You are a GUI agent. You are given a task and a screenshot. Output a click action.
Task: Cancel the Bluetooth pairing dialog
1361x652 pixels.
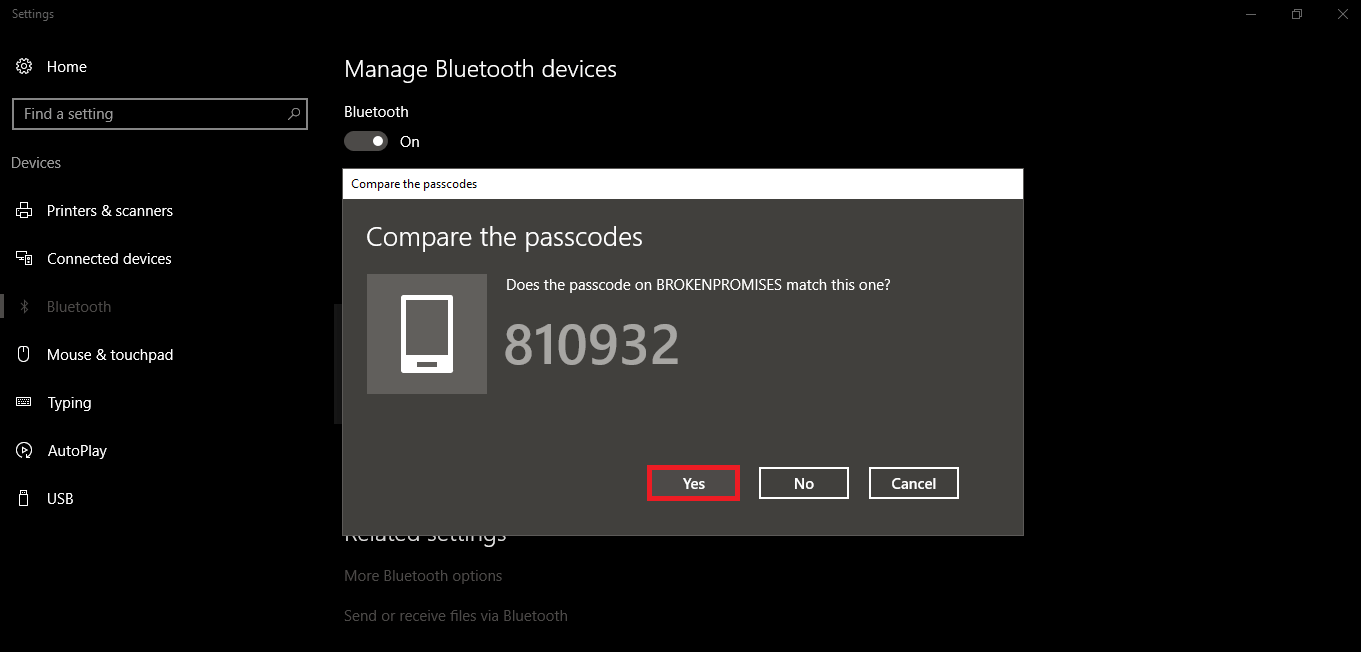pyautogui.click(x=913, y=483)
